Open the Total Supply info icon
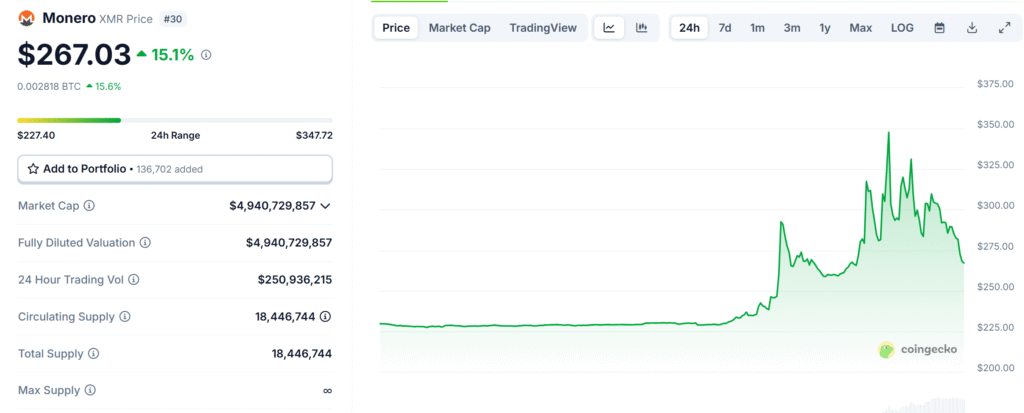Viewport: 1024px width, 413px height. pos(94,354)
